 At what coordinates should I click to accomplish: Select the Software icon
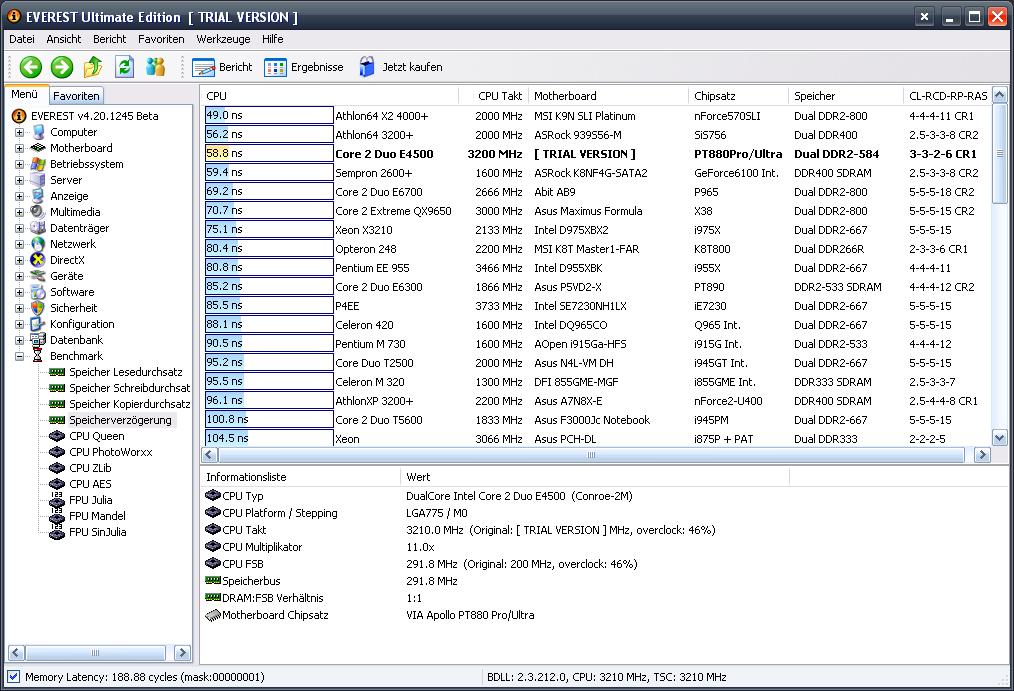39,292
